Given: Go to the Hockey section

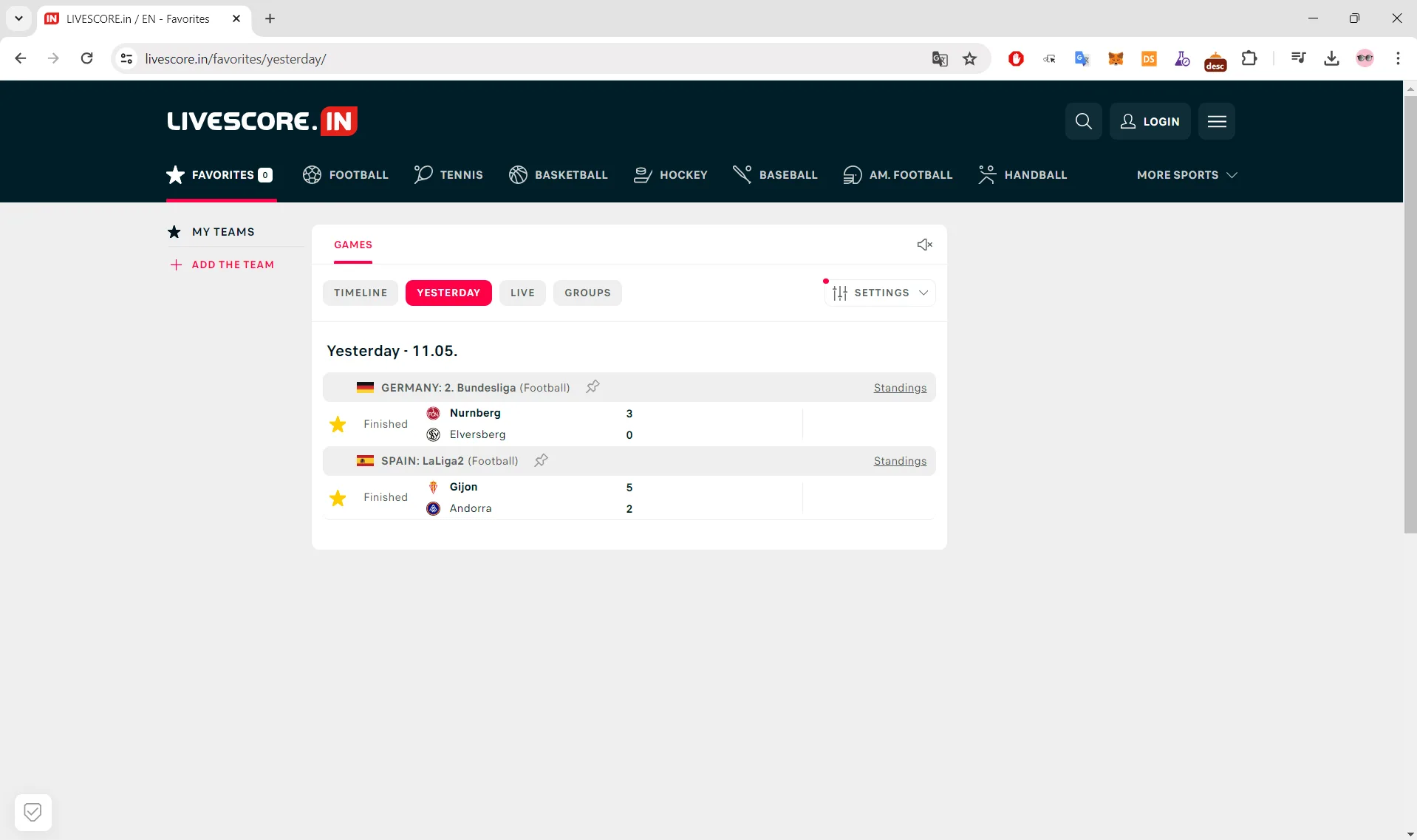Looking at the screenshot, I should [x=671, y=175].
